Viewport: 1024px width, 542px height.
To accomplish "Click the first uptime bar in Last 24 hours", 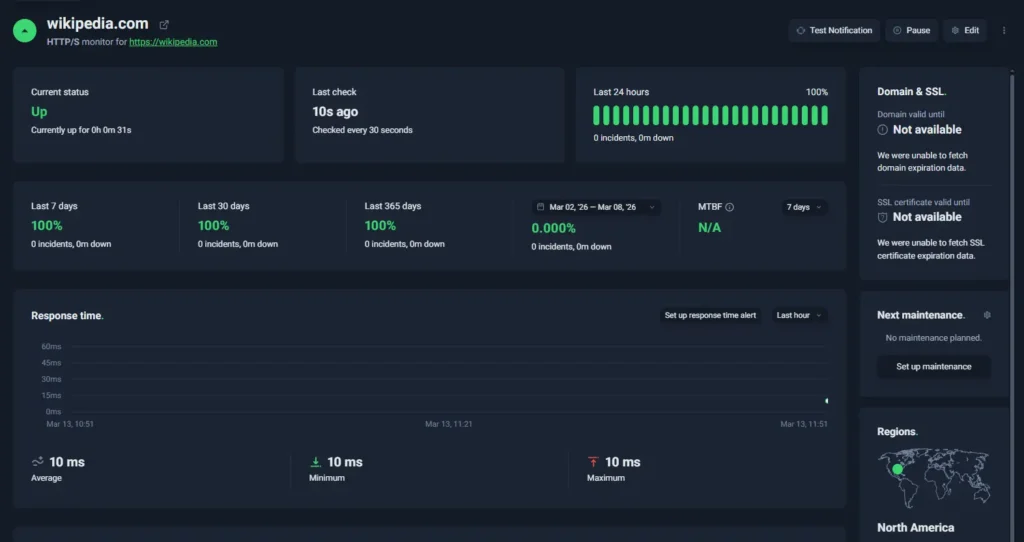I will click(596, 116).
